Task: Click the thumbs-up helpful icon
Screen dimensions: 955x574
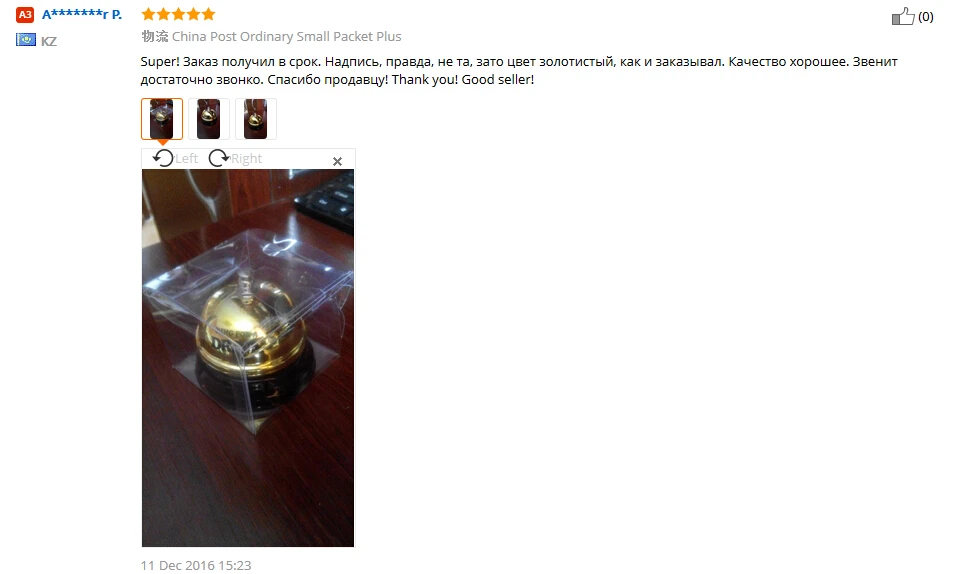Action: tap(903, 16)
